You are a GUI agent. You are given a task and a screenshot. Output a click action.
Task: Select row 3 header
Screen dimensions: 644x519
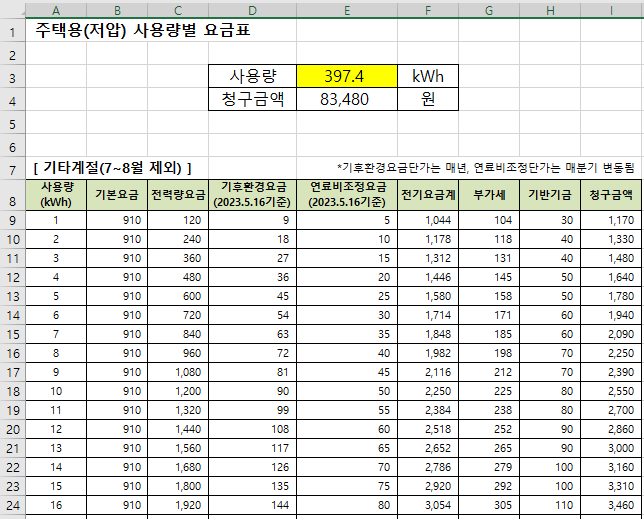coord(12,78)
